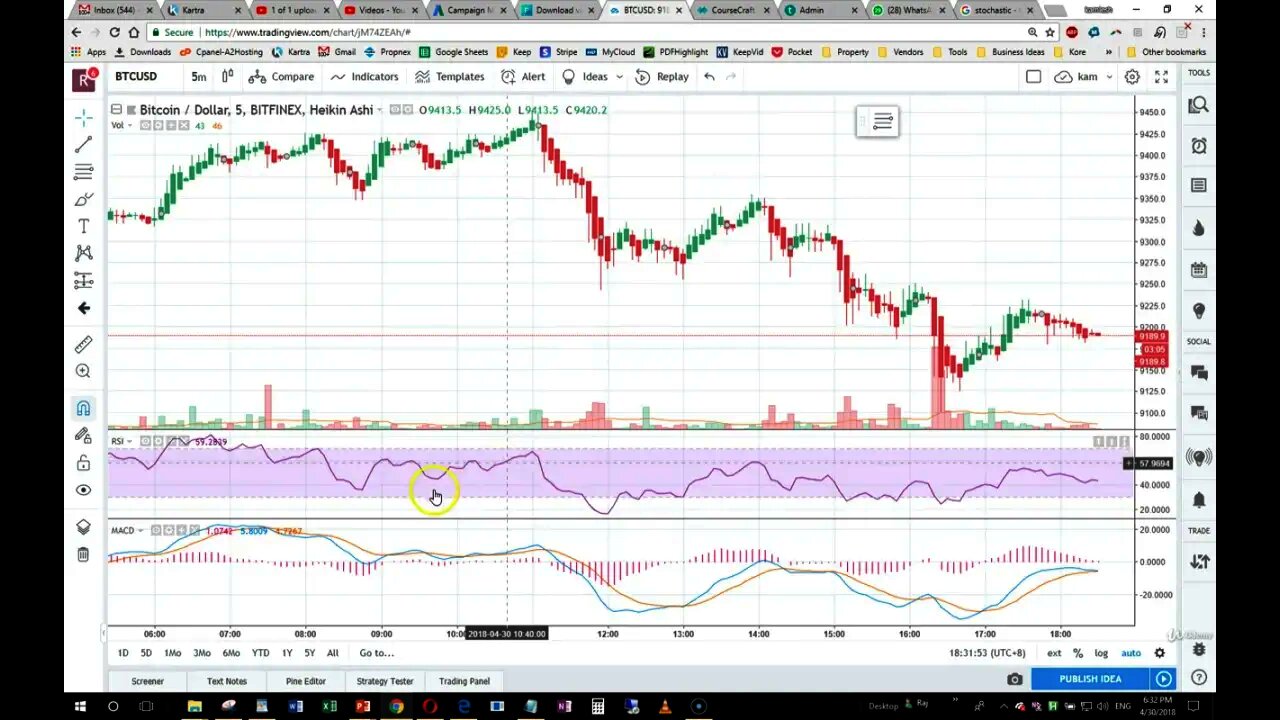Open the chart layout rectangle icon
This screenshot has height=720, width=1280.
pyautogui.click(x=1034, y=76)
